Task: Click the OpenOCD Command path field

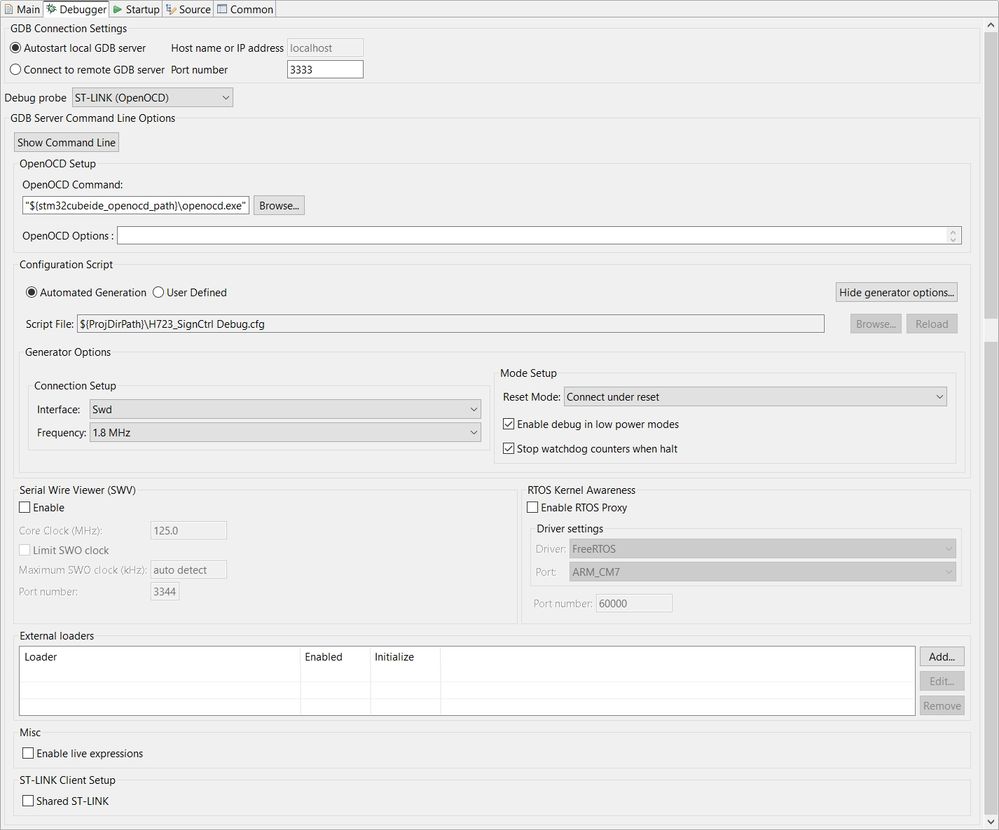Action: pyautogui.click(x=136, y=205)
